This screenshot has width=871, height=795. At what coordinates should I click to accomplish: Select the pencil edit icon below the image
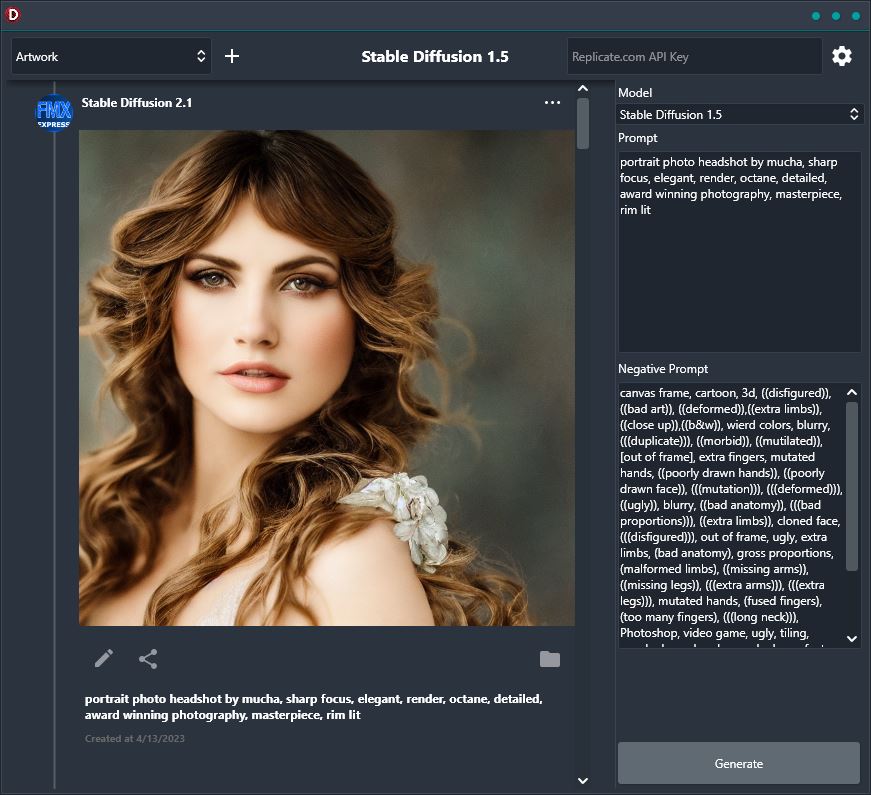point(103,659)
